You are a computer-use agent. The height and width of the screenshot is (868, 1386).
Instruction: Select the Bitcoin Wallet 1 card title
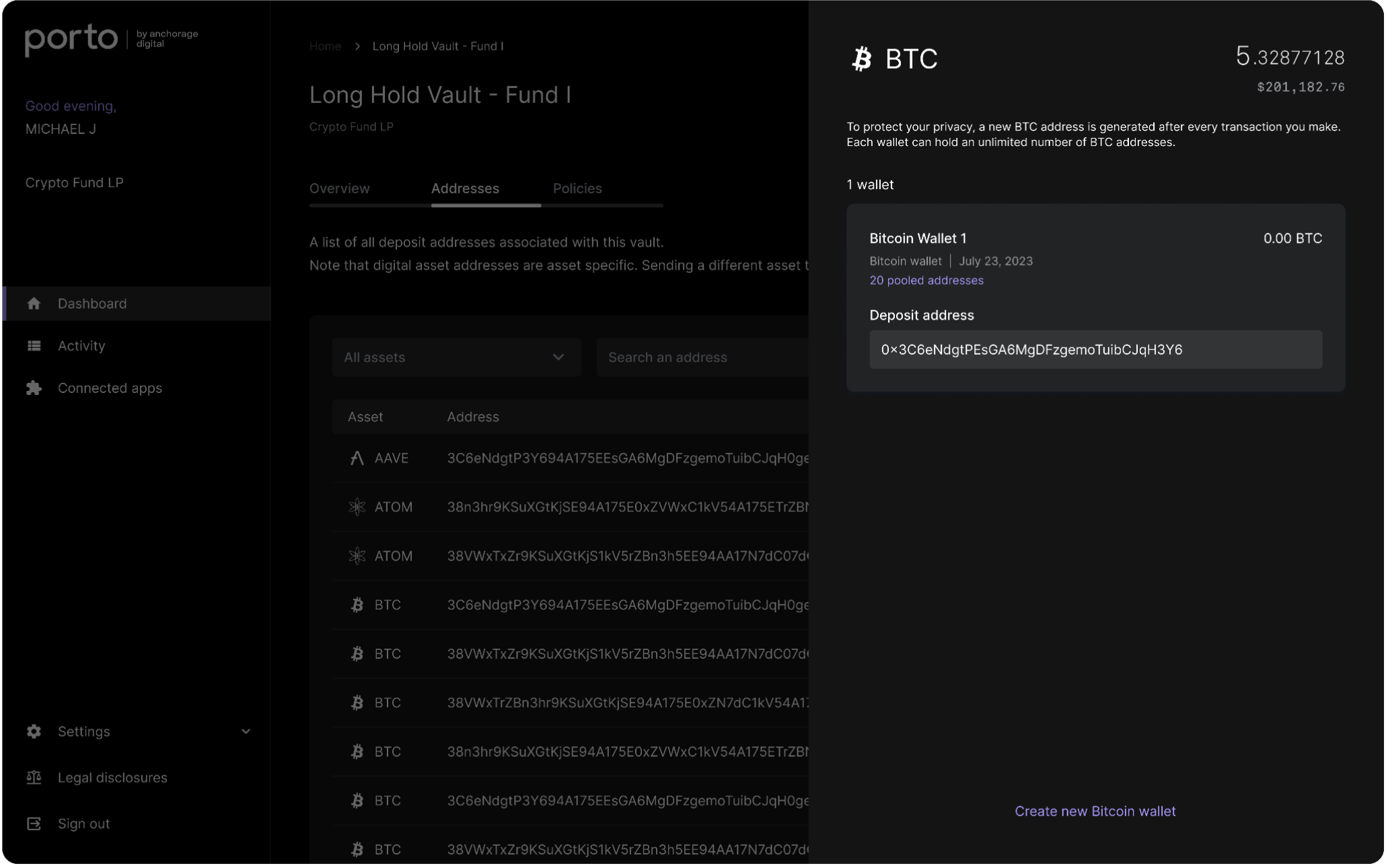(x=918, y=238)
